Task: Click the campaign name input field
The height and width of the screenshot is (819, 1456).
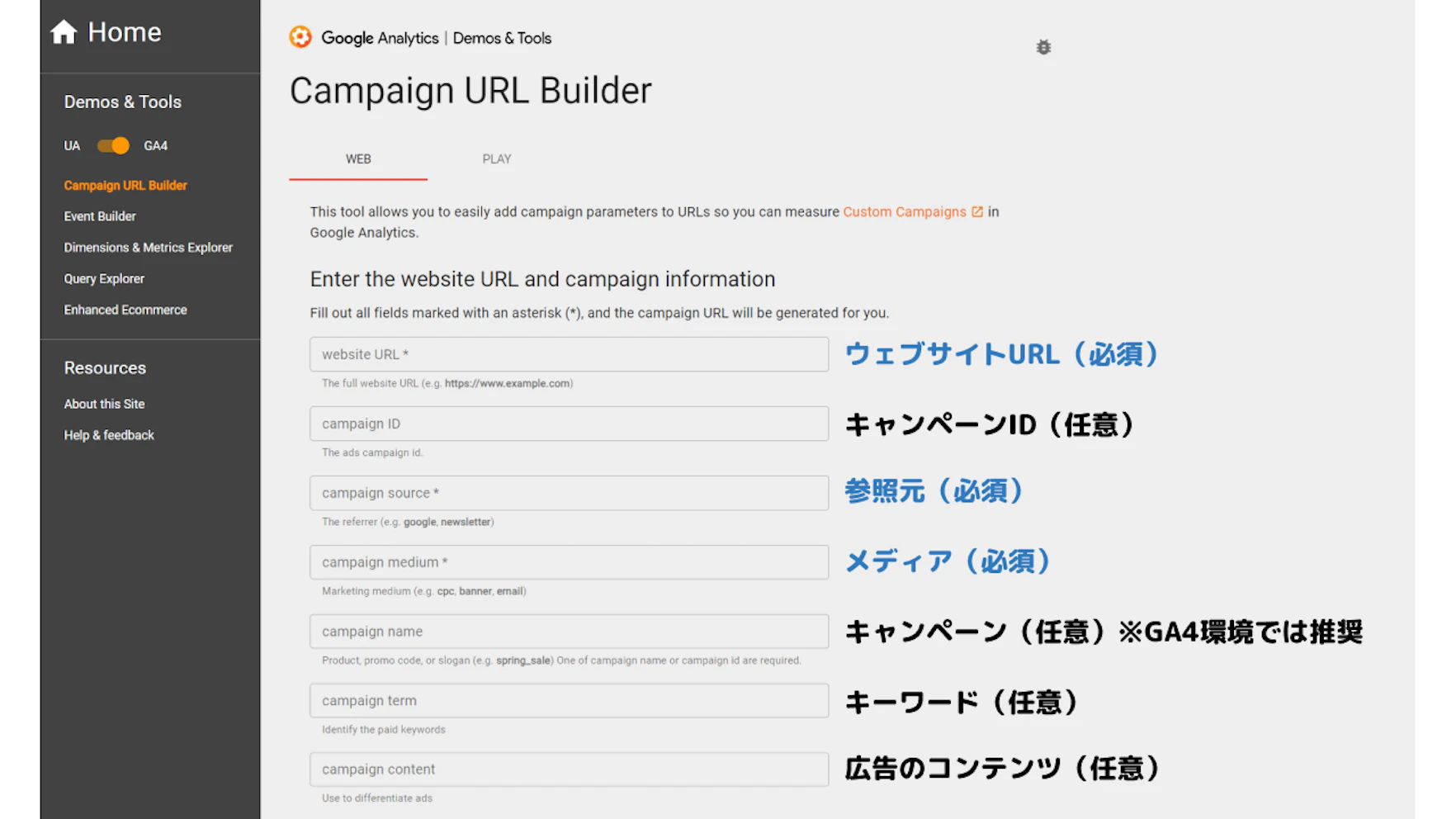Action: pyautogui.click(x=569, y=632)
